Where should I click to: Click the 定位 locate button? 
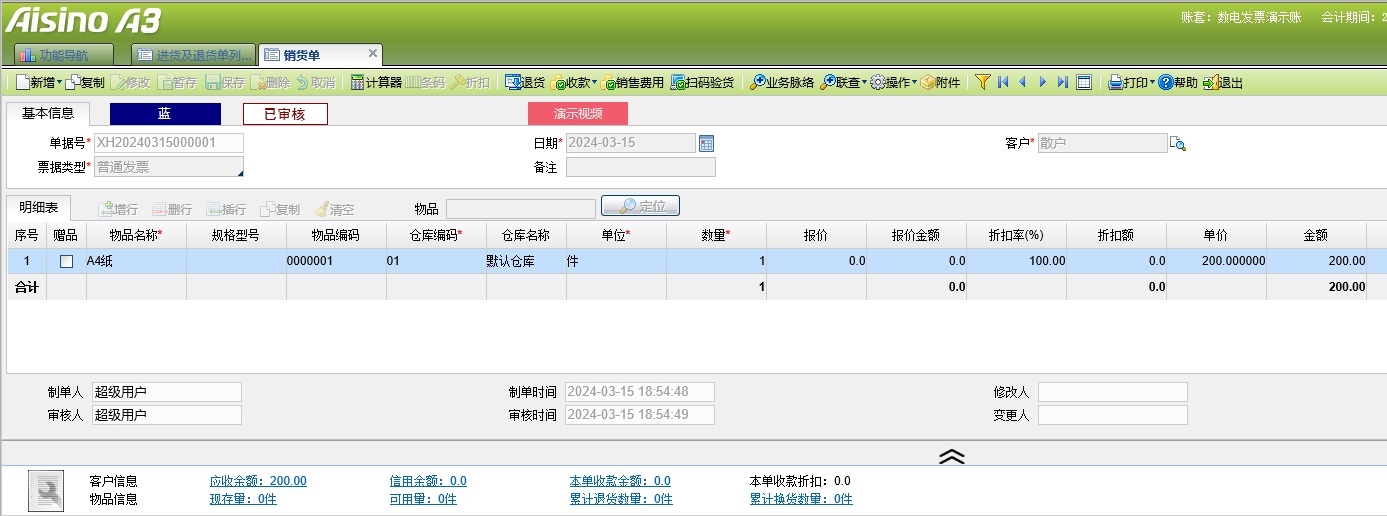point(640,207)
